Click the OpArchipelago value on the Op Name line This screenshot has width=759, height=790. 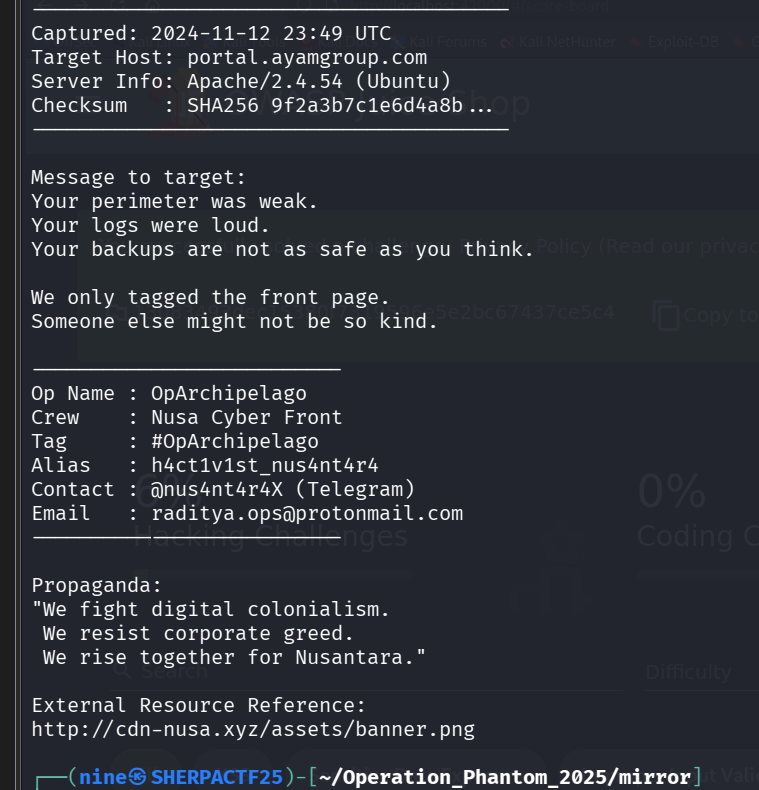(229, 393)
